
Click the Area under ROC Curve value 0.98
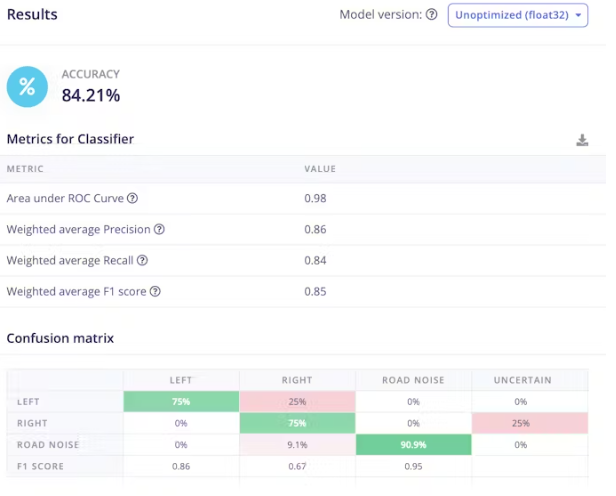click(315, 198)
